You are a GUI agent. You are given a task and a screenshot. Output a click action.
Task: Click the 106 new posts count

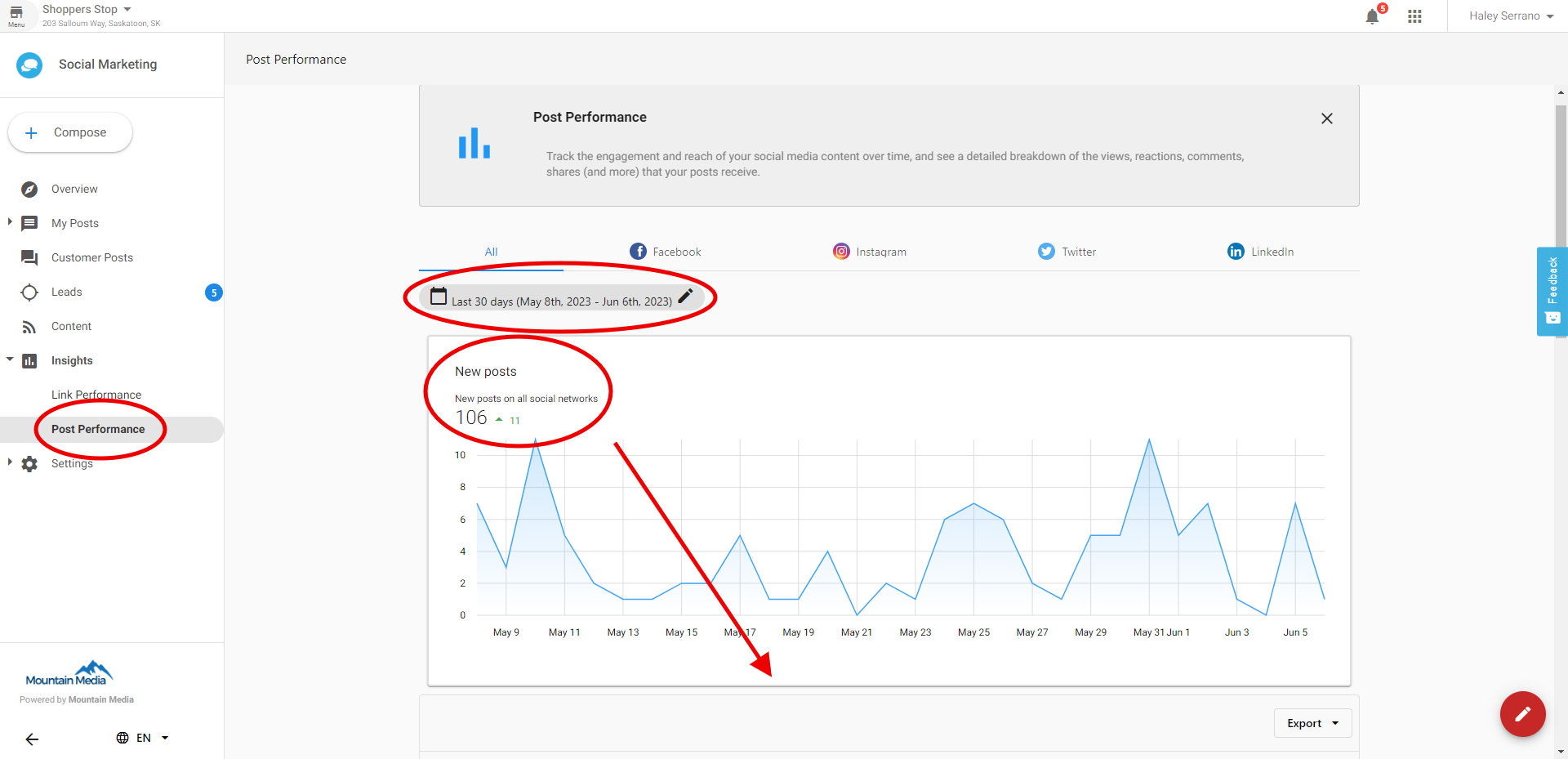click(471, 418)
